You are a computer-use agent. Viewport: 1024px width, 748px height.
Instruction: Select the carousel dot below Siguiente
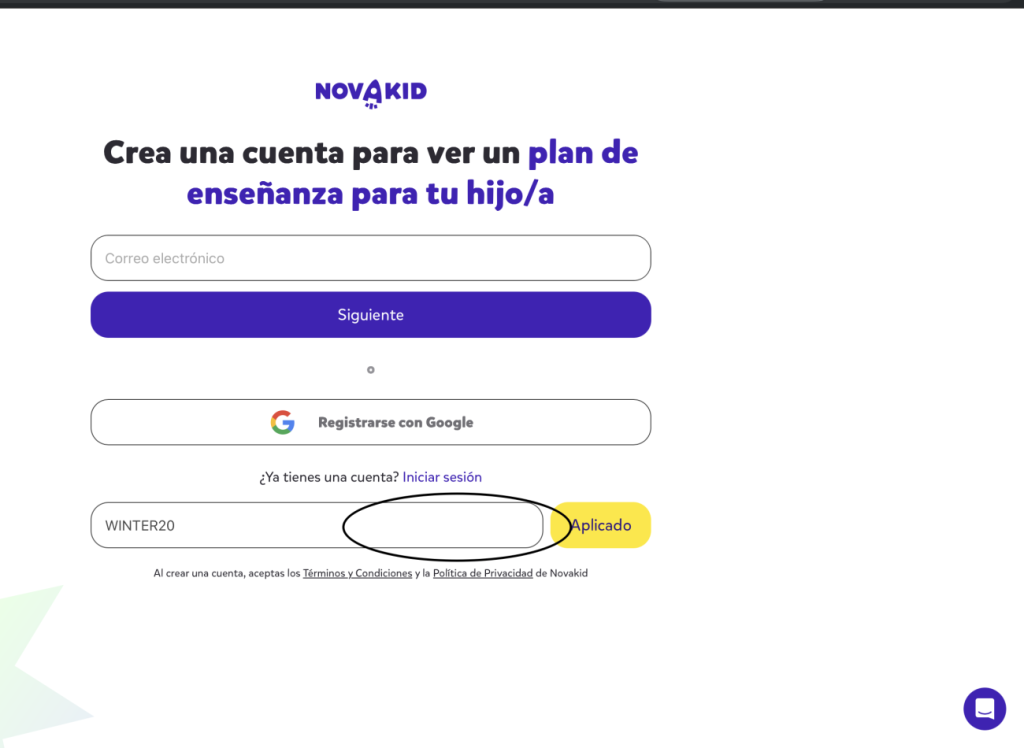click(x=370, y=370)
